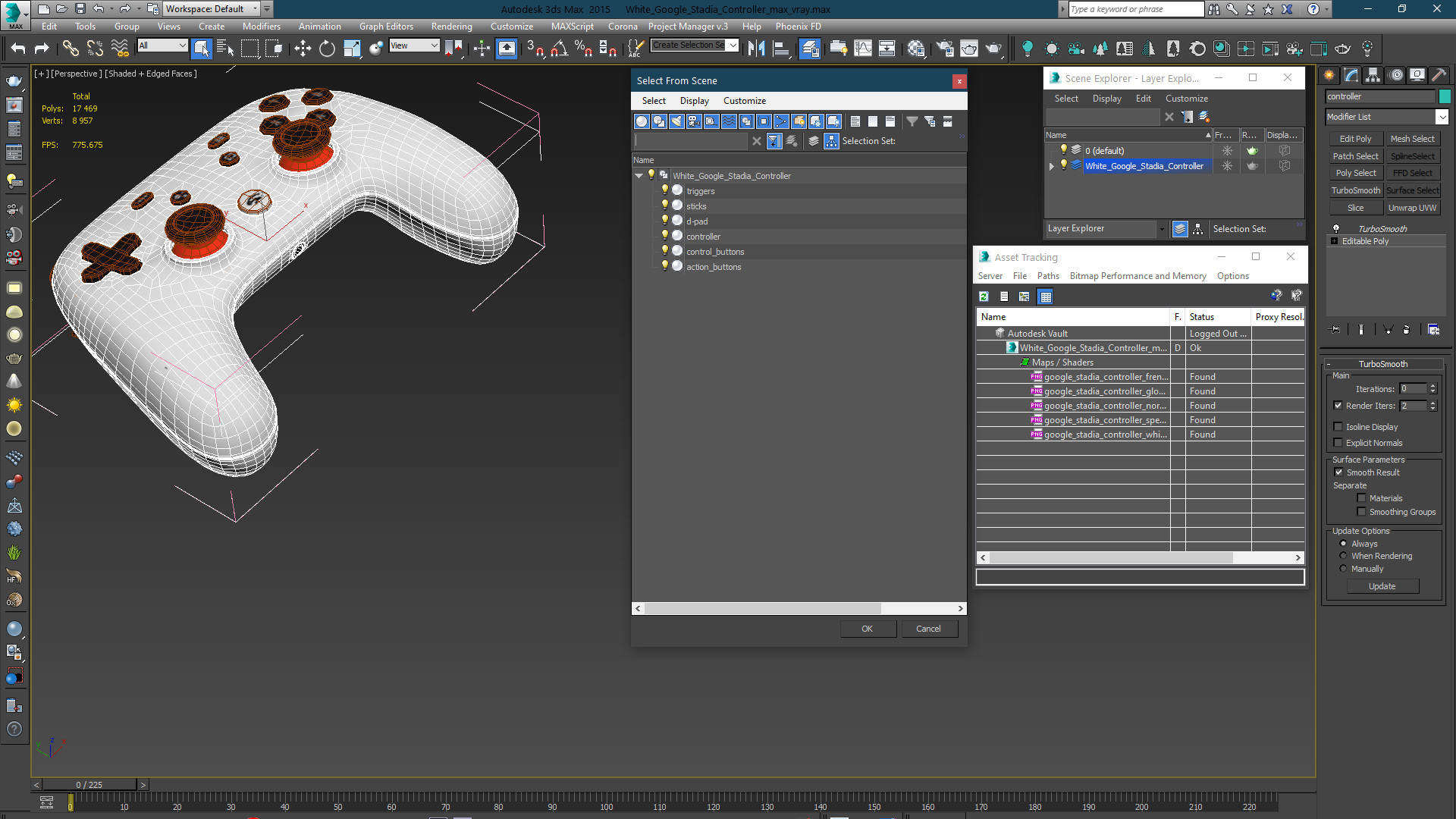The image size is (1456, 819).
Task: Click Cancel in Select From Scene dialog
Action: 928,629
